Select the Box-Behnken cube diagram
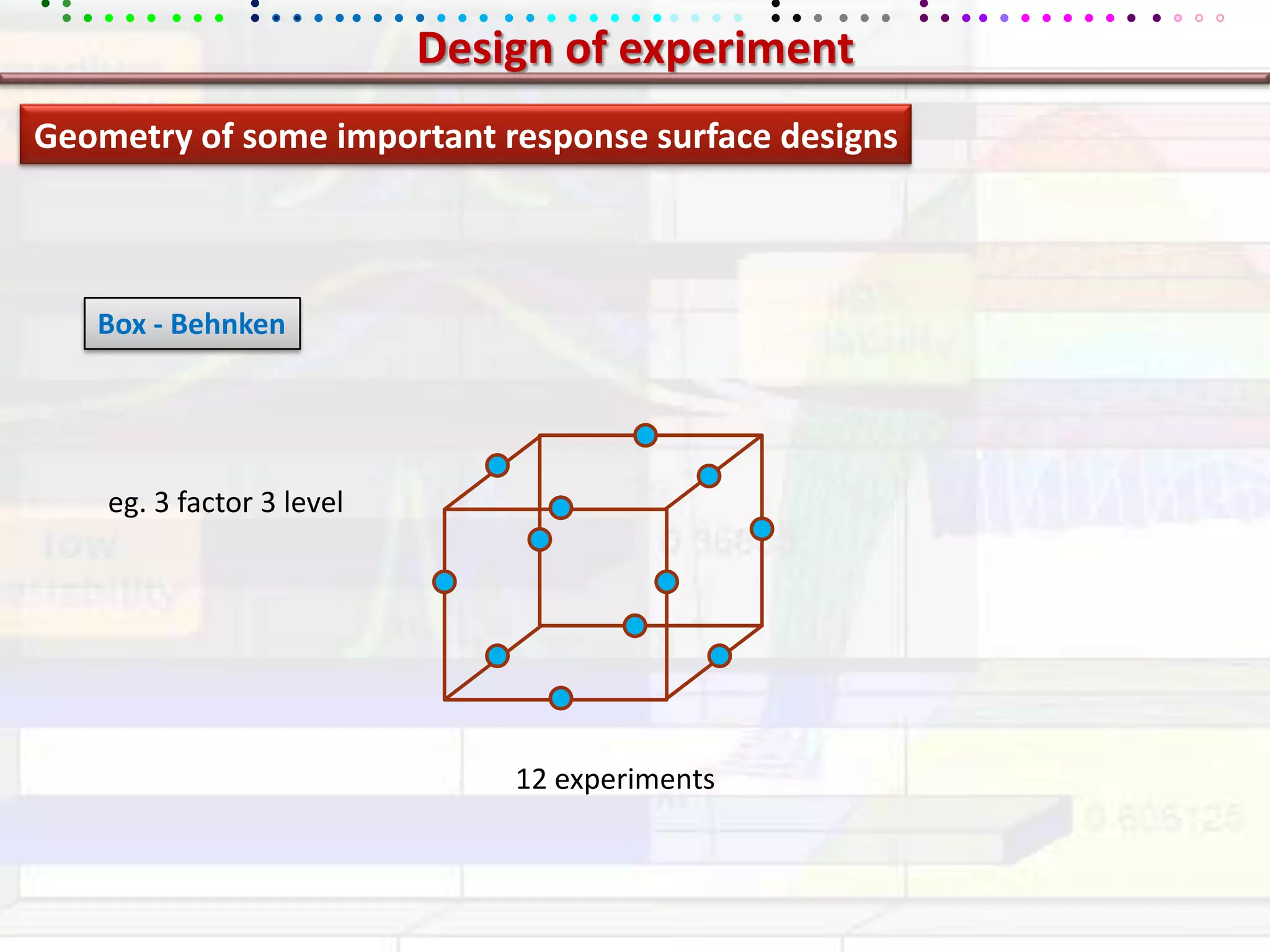The image size is (1270, 952). [603, 567]
